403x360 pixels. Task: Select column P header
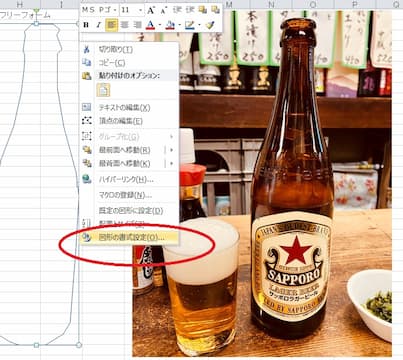coord(355,4)
